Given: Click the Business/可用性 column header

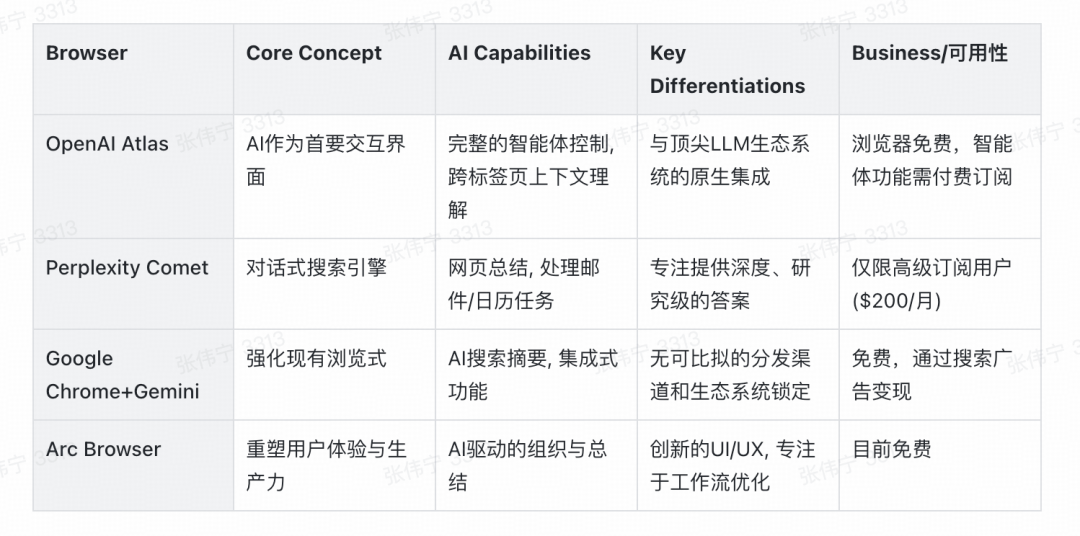Looking at the screenshot, I should [929, 54].
